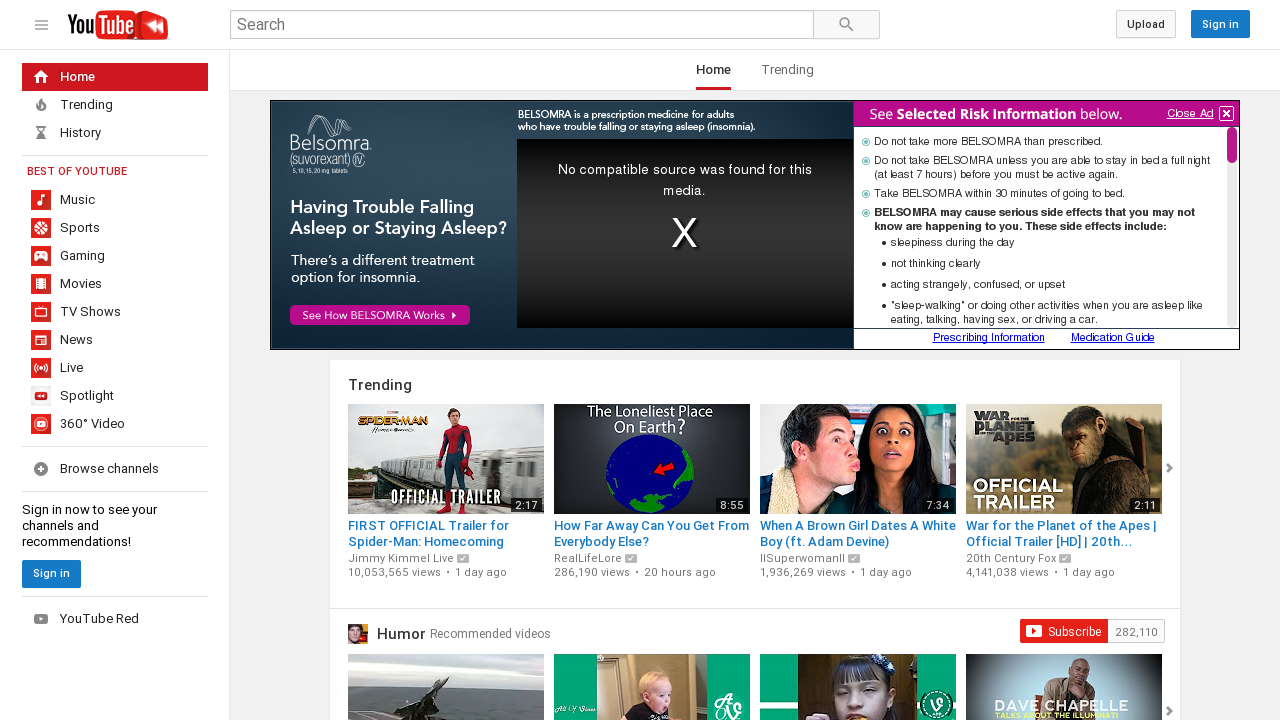Open War for Planet of Apes thumbnail

click(x=1064, y=459)
